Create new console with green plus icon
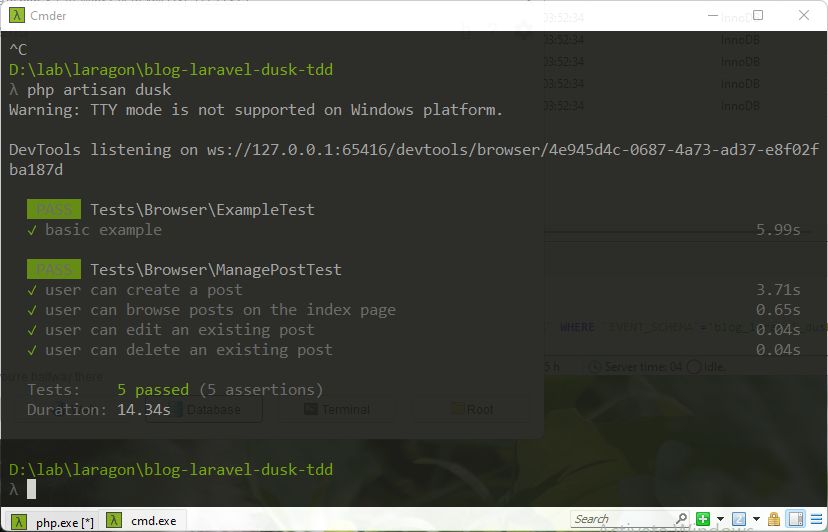The width and height of the screenshot is (828, 532). coord(702,519)
